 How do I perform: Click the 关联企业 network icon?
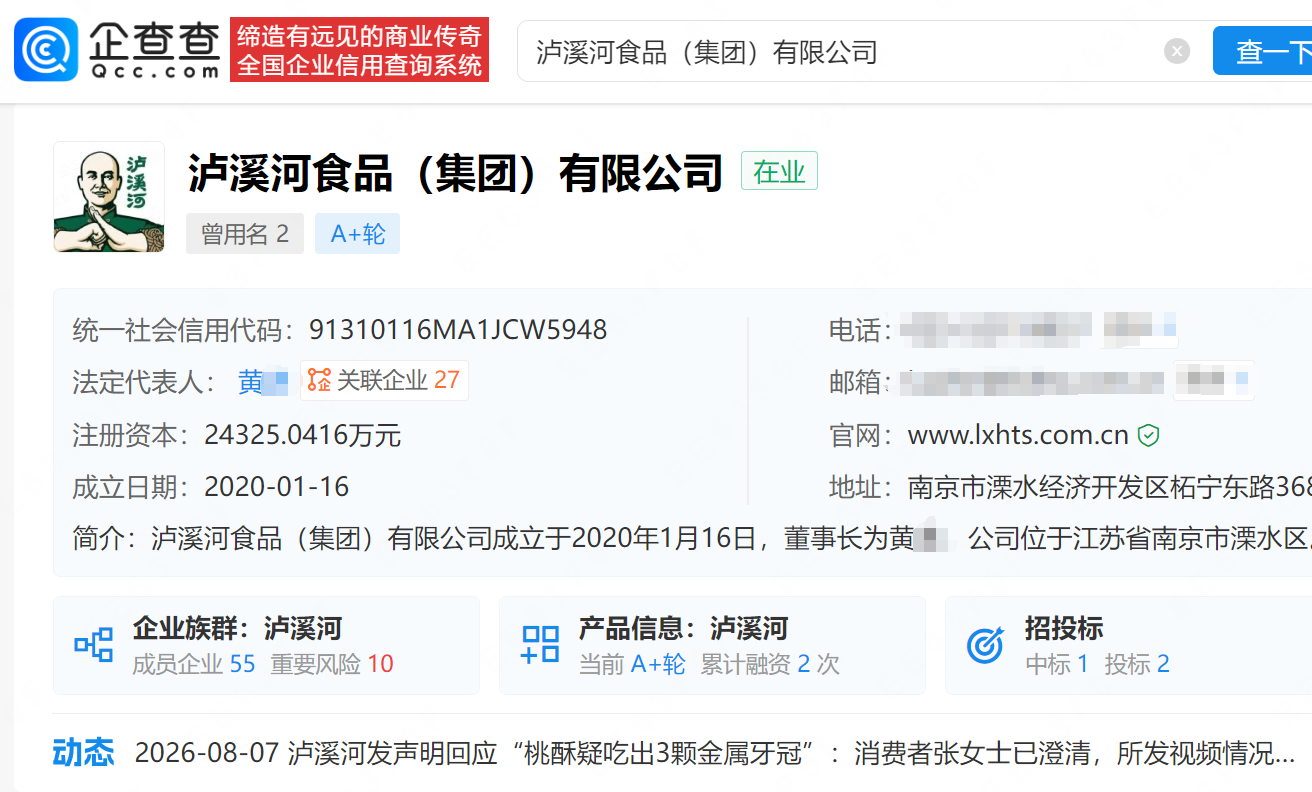(x=319, y=381)
